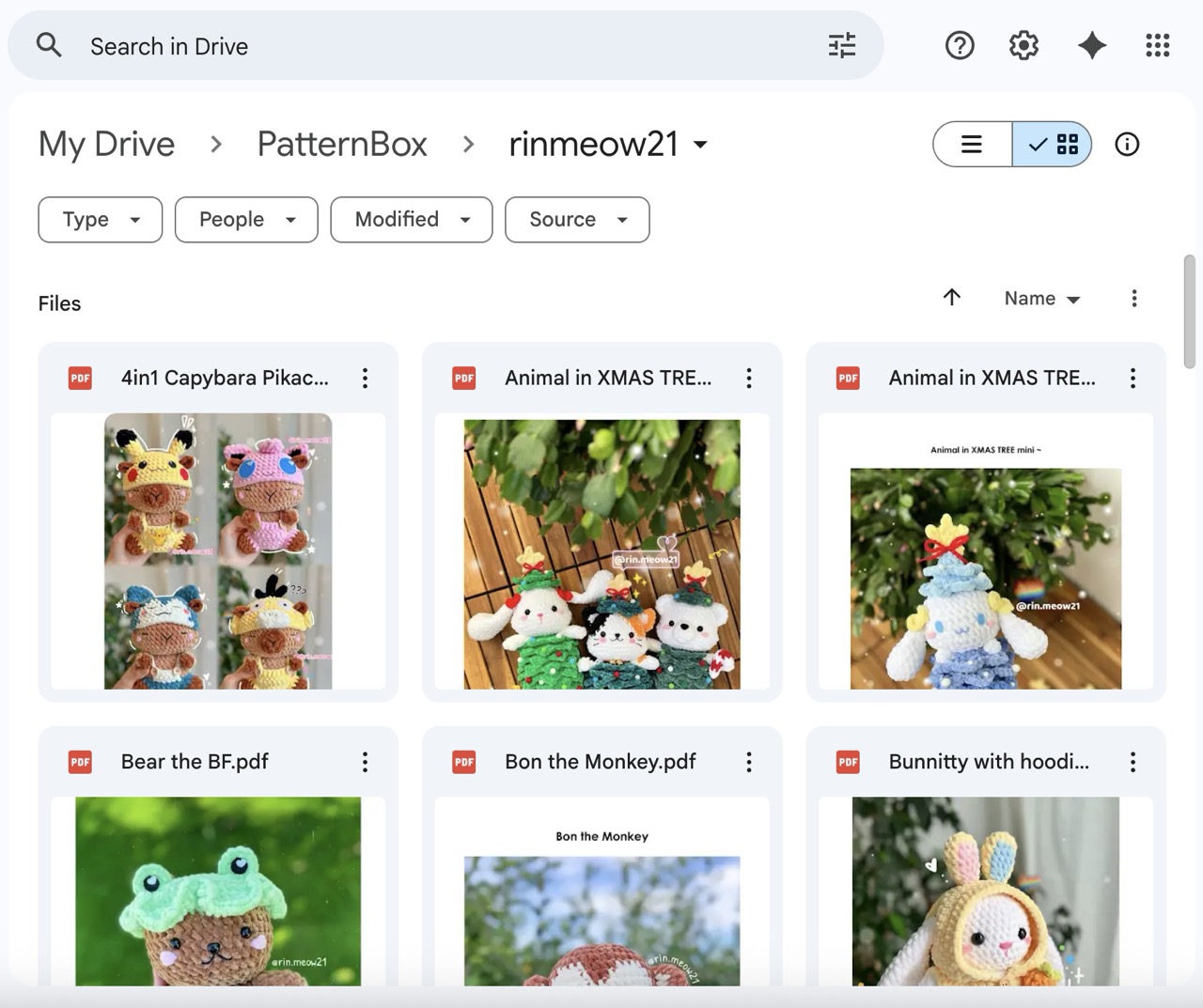Image resolution: width=1203 pixels, height=1008 pixels.
Task: Click PDF icon of 4in1 Capybara file
Action: tap(81, 379)
